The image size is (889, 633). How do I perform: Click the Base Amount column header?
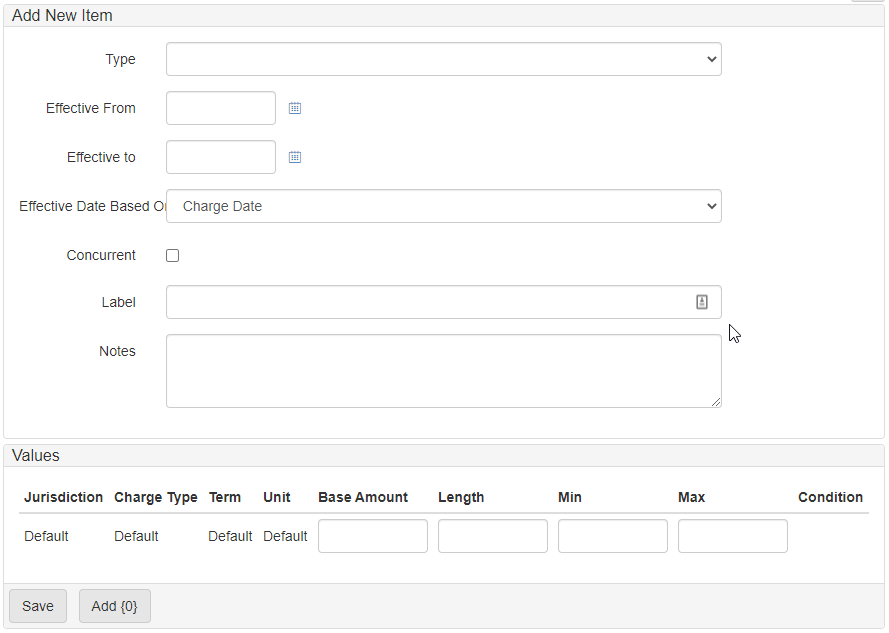point(363,497)
